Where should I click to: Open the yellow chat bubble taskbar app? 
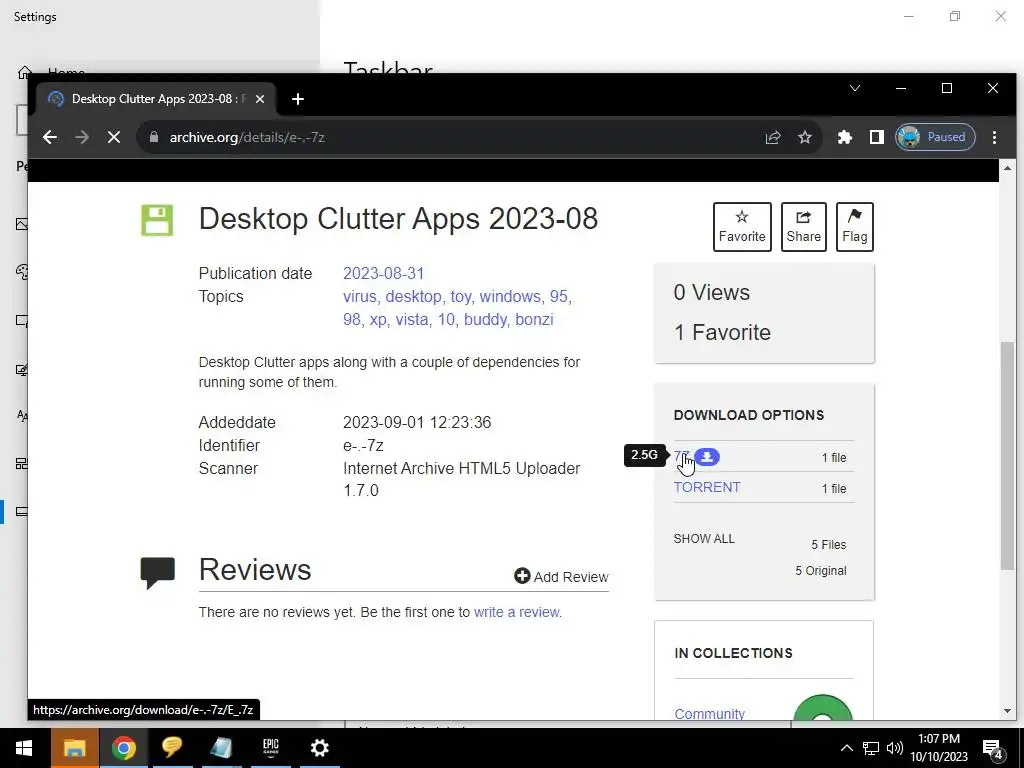click(172, 748)
